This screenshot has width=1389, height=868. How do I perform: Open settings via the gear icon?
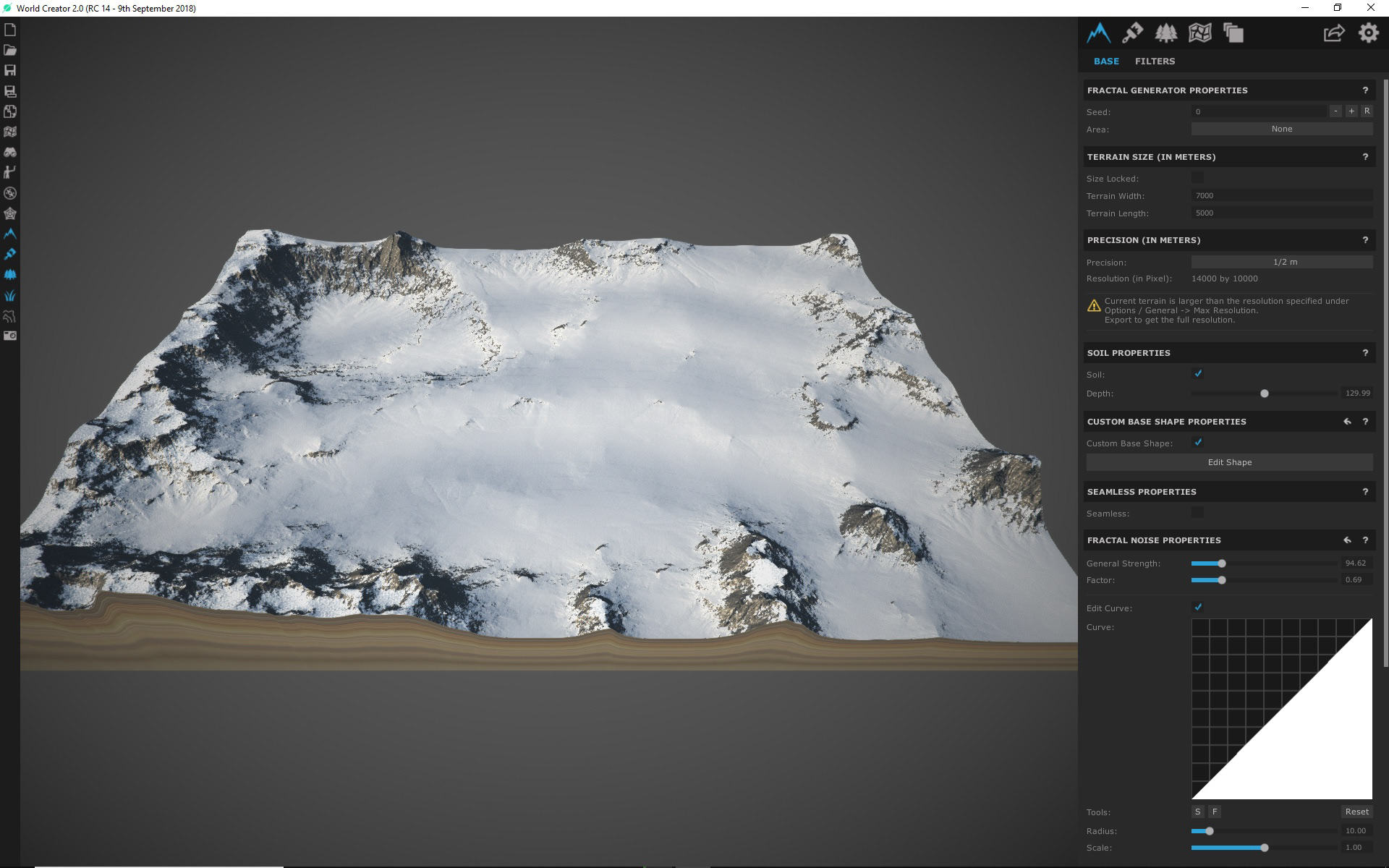click(1368, 33)
